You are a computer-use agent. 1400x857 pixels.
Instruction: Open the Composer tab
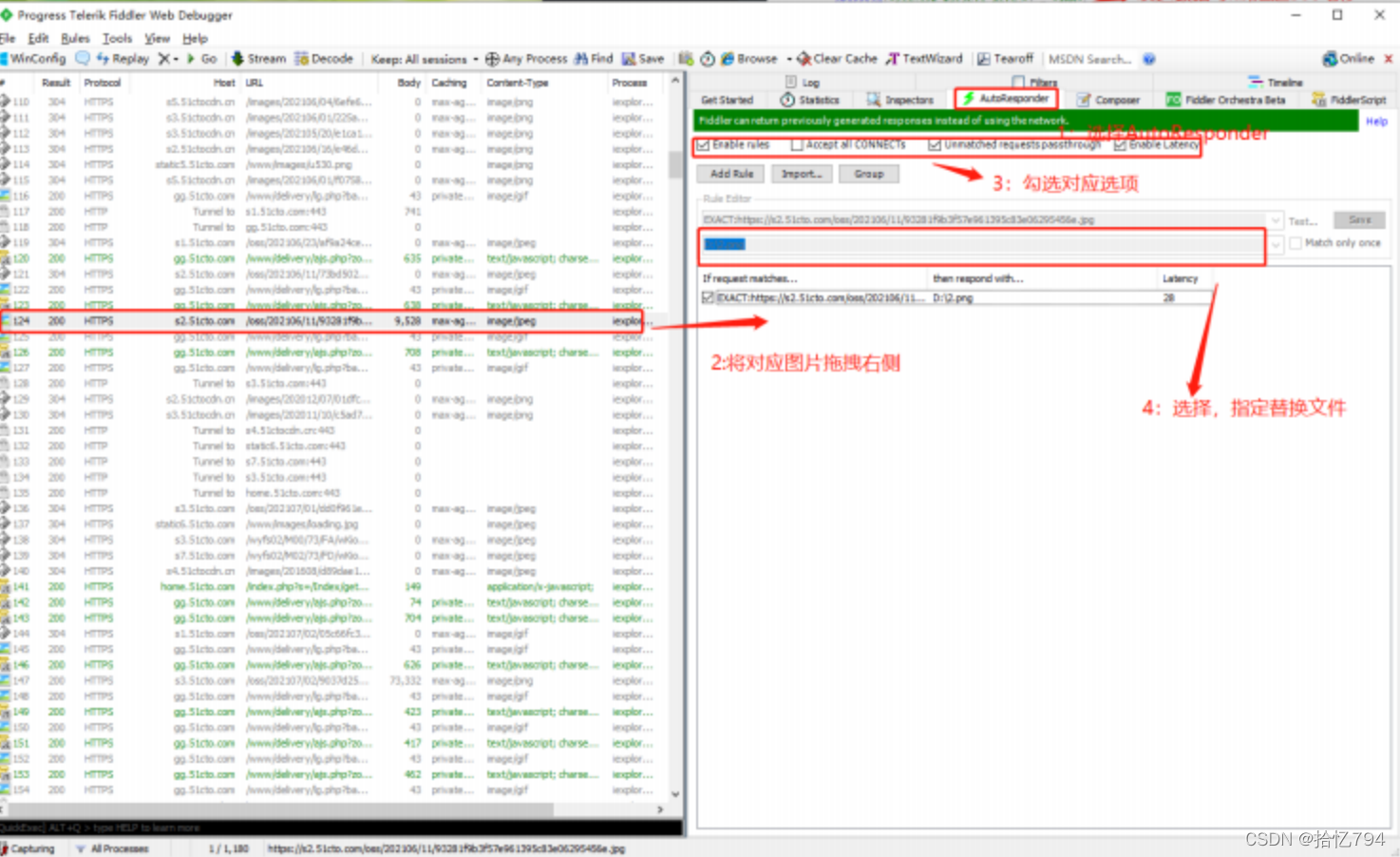click(1108, 100)
